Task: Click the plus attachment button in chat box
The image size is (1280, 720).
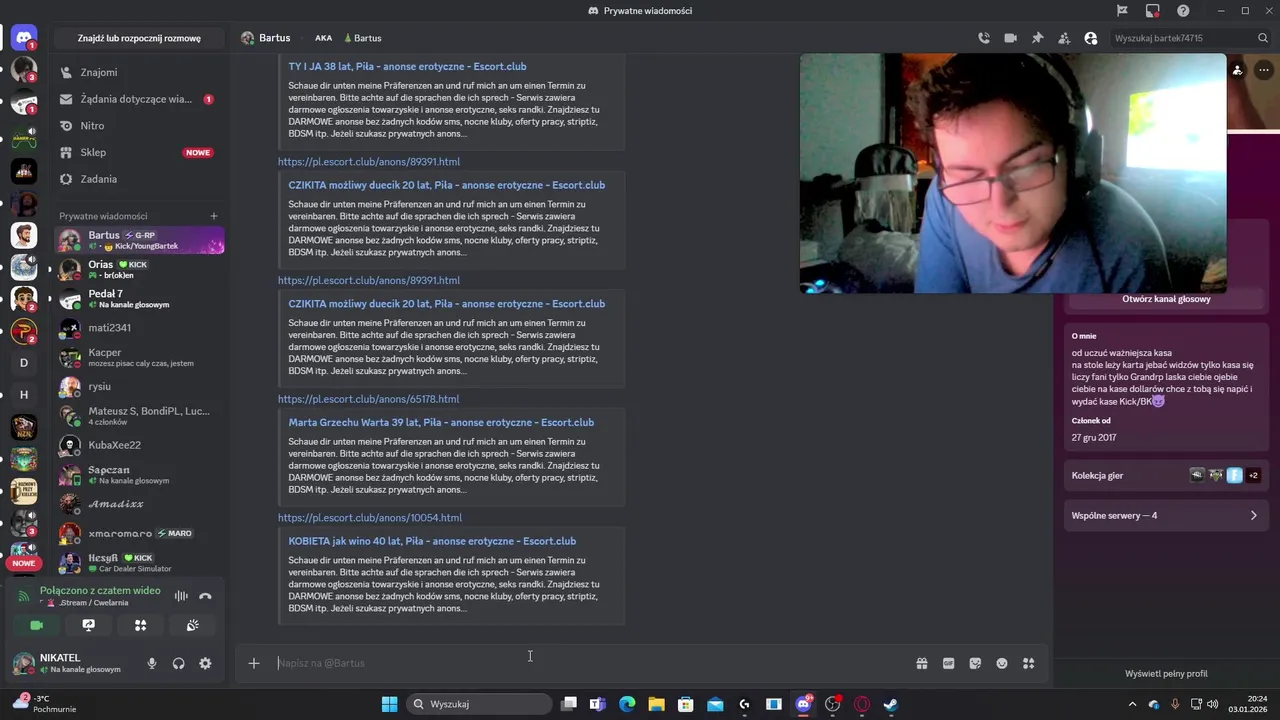Action: pos(254,663)
